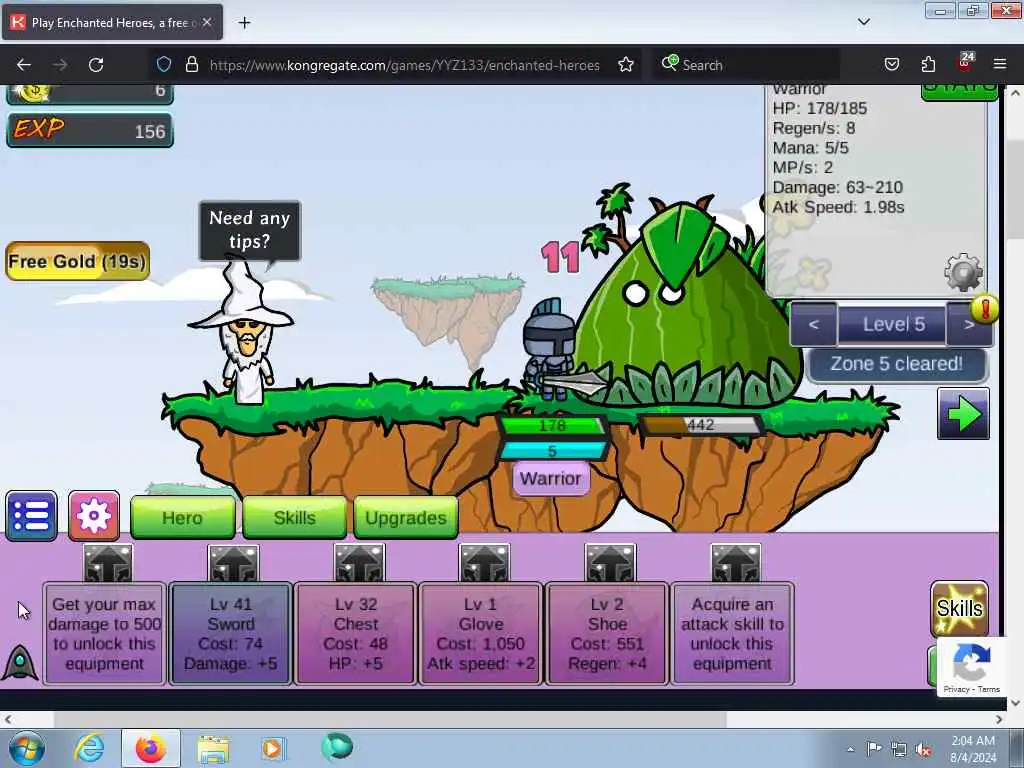Viewport: 1024px width, 768px height.
Task: Click upgrade arrow above attack skill card
Action: tap(735, 564)
